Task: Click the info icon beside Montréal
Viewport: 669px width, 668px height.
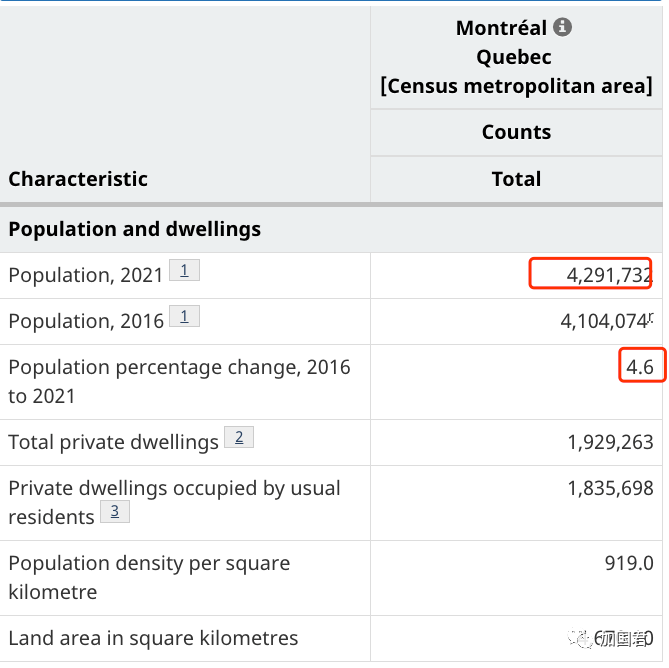Action: (x=563, y=27)
